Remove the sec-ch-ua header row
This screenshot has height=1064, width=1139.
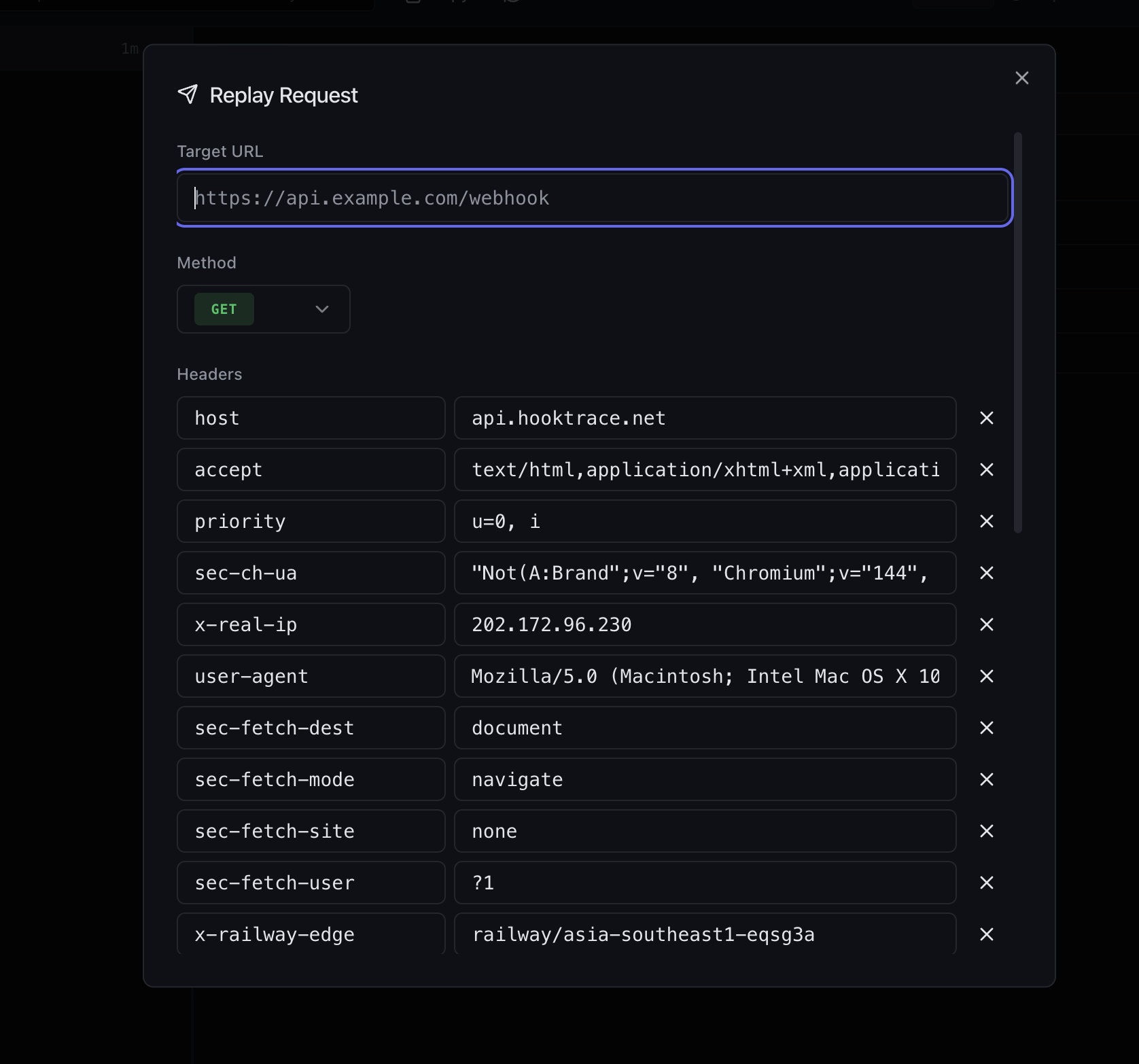[986, 573]
